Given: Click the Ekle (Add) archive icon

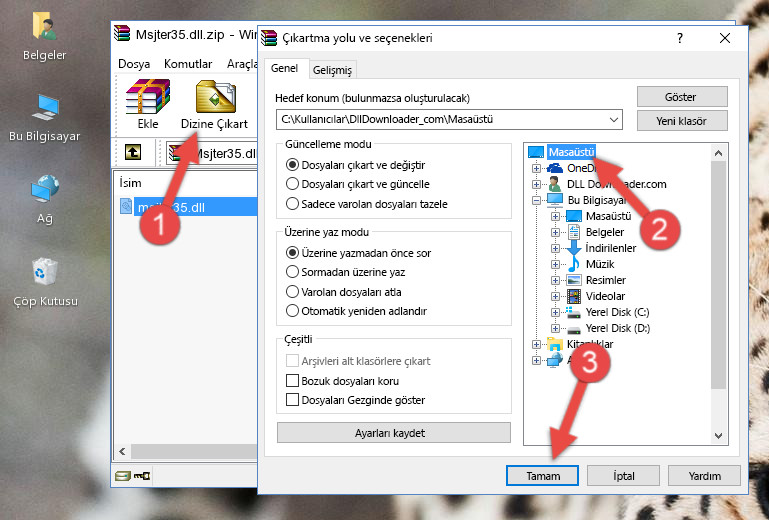Looking at the screenshot, I should click(148, 97).
